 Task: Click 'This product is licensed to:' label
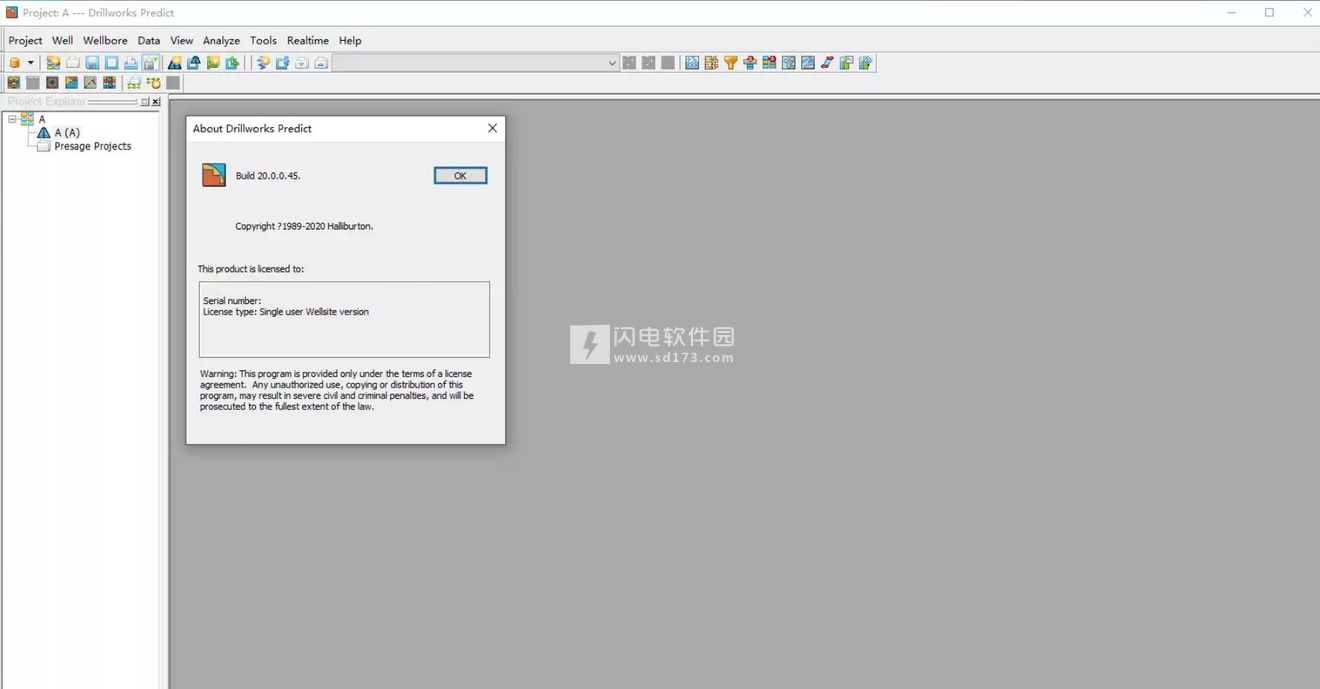[x=251, y=269]
